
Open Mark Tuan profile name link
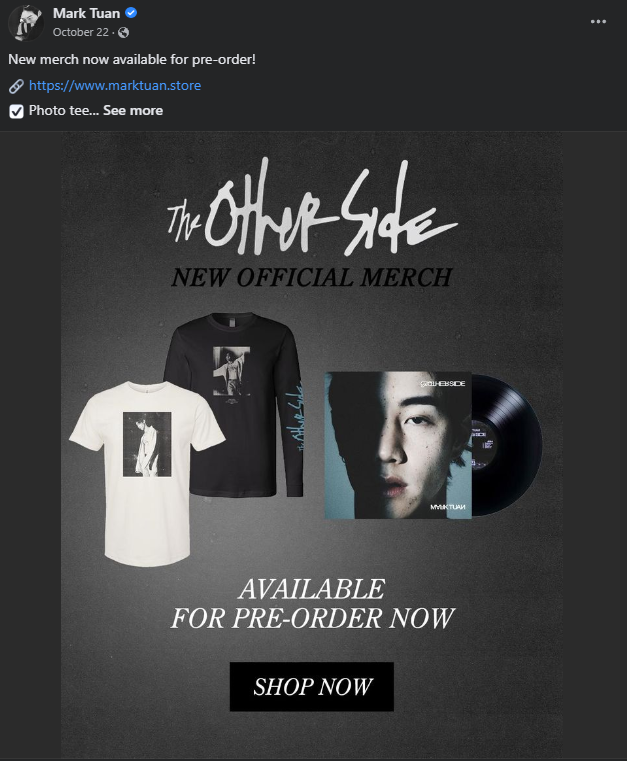click(86, 13)
